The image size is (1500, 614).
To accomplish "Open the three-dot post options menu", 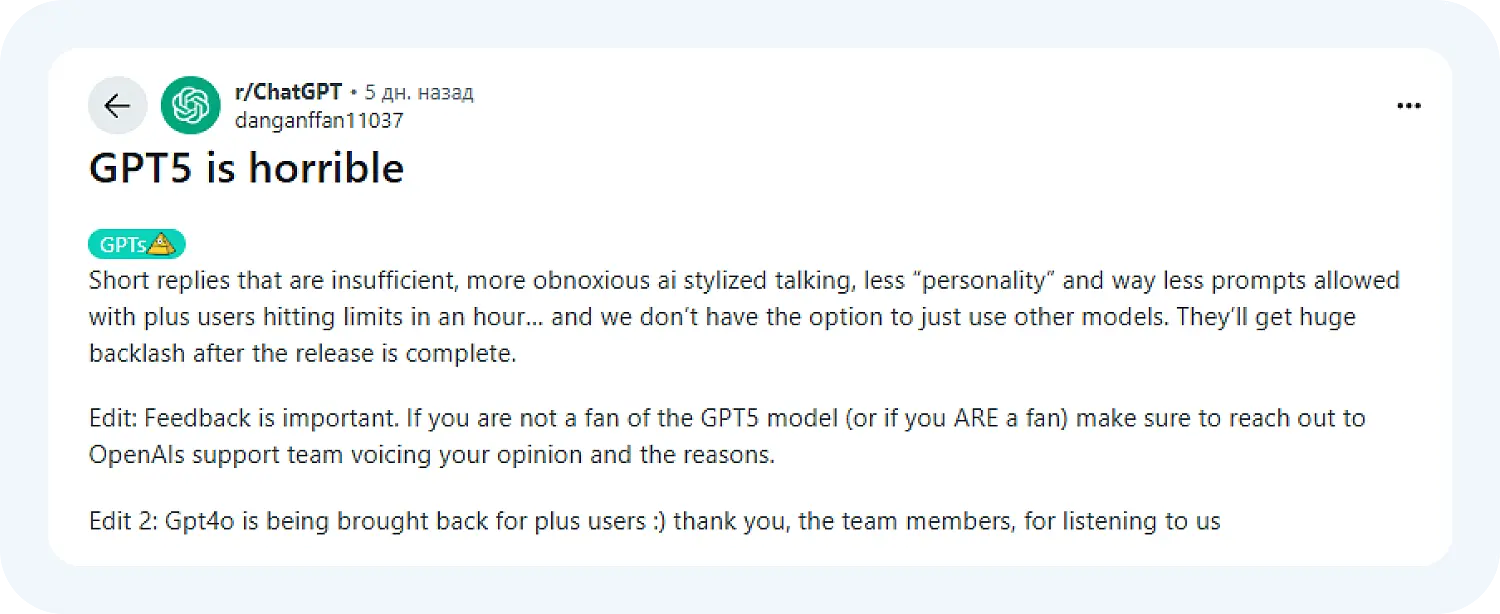I will pos(1408,106).
